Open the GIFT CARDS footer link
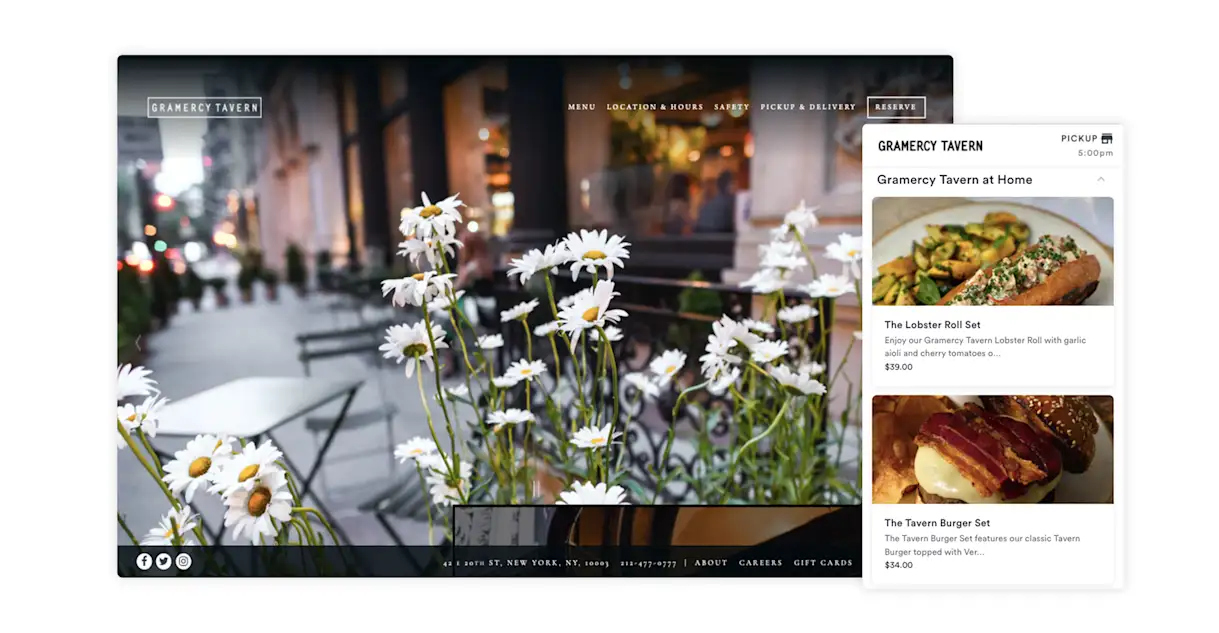The image size is (1219, 633). coord(824,562)
